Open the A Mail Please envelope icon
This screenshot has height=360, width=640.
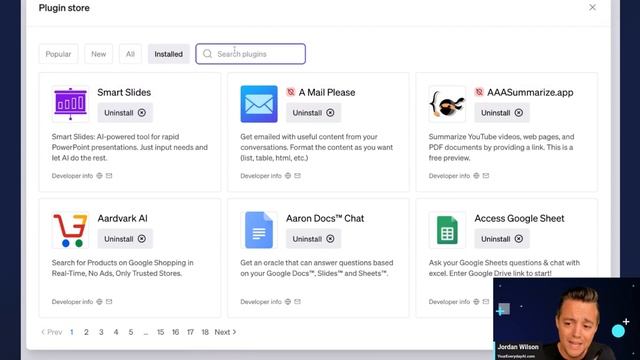pyautogui.click(x=259, y=104)
